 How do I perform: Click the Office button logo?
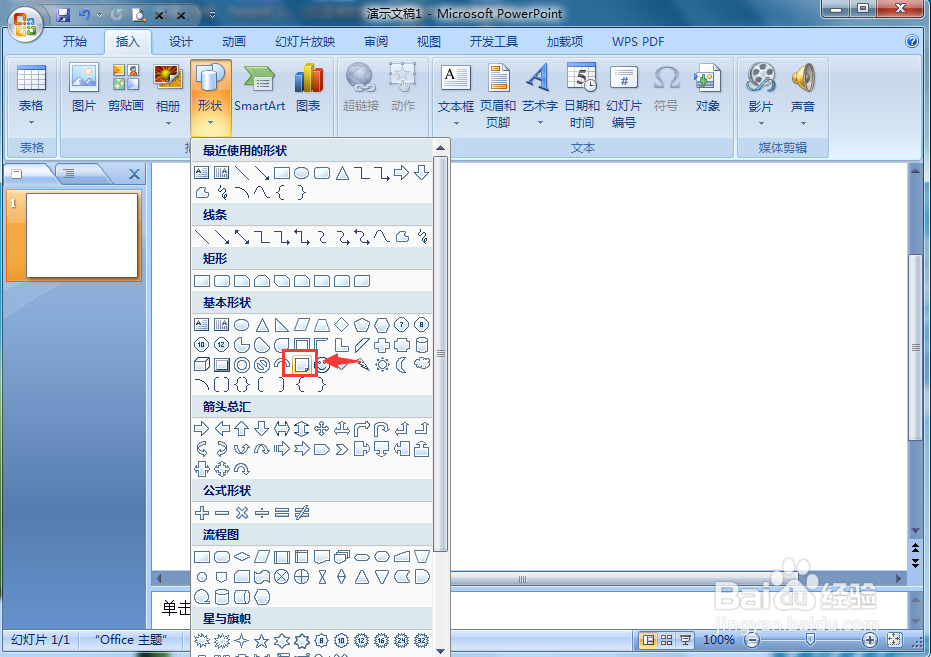coord(25,24)
